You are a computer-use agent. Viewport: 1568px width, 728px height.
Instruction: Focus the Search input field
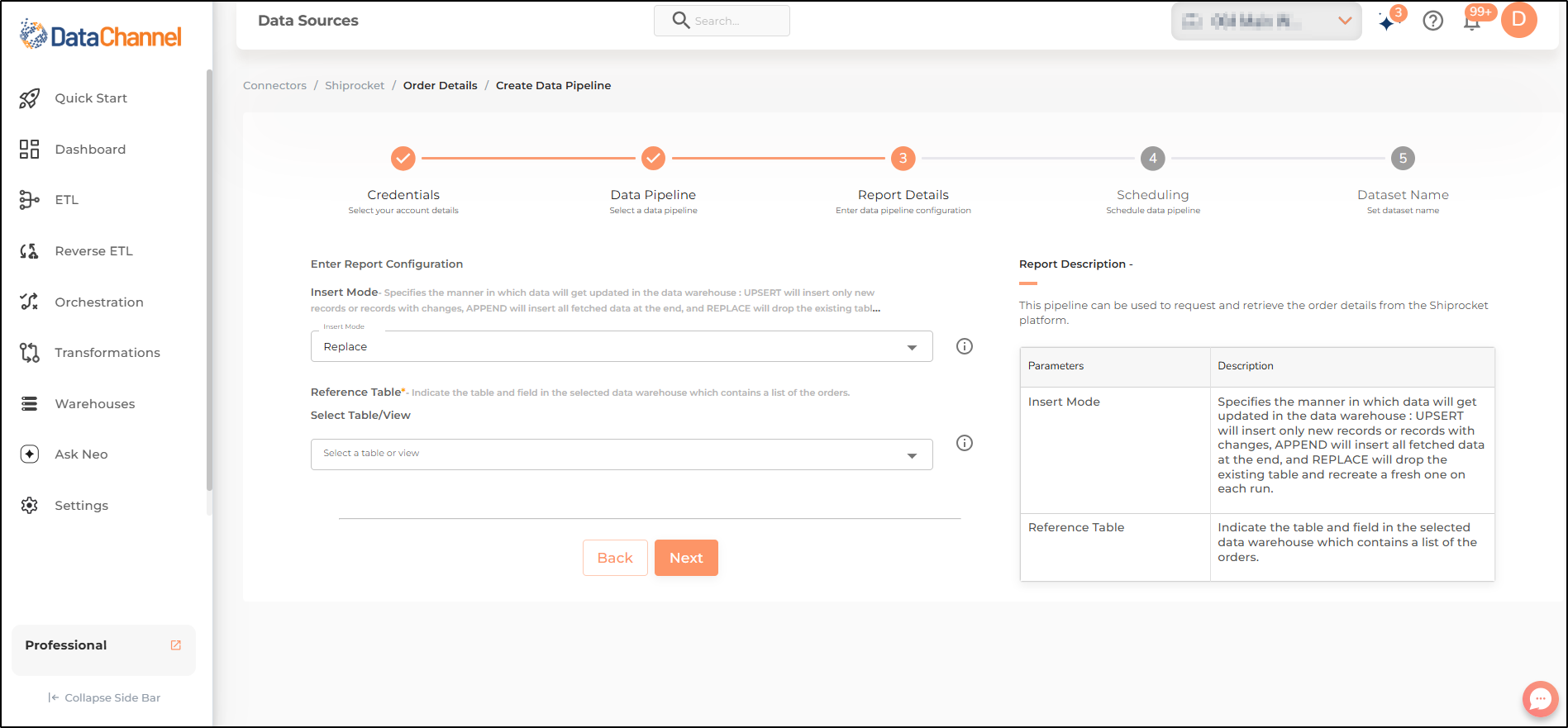tap(722, 21)
